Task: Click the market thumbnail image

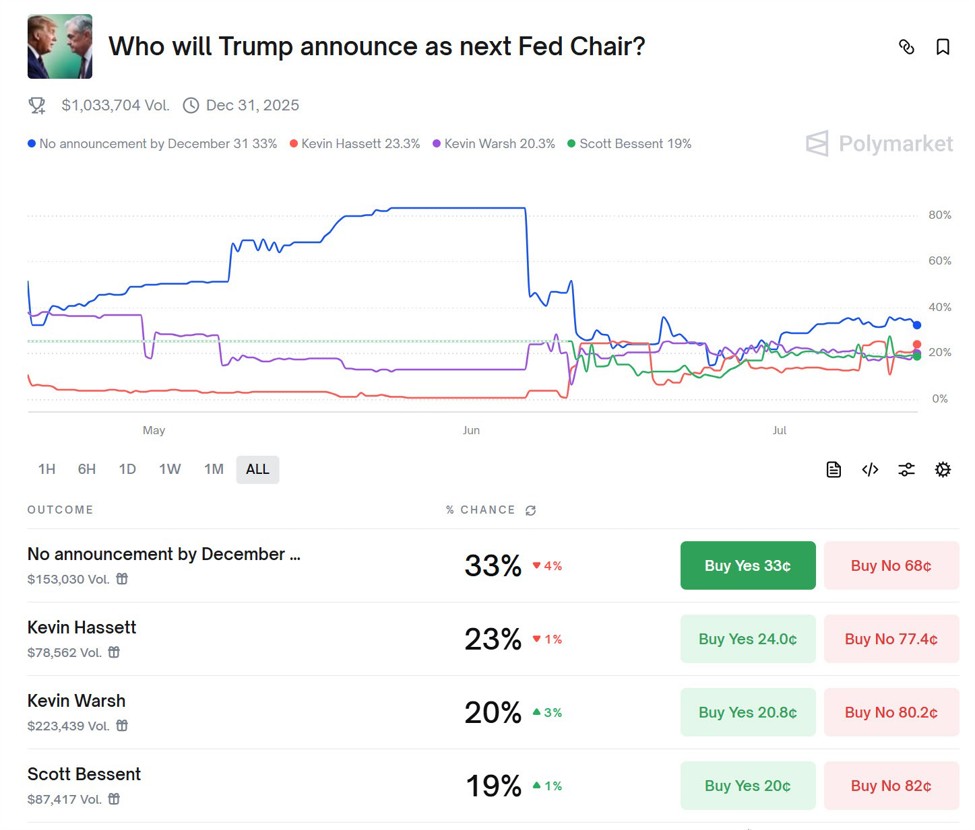Action: click(x=60, y=47)
